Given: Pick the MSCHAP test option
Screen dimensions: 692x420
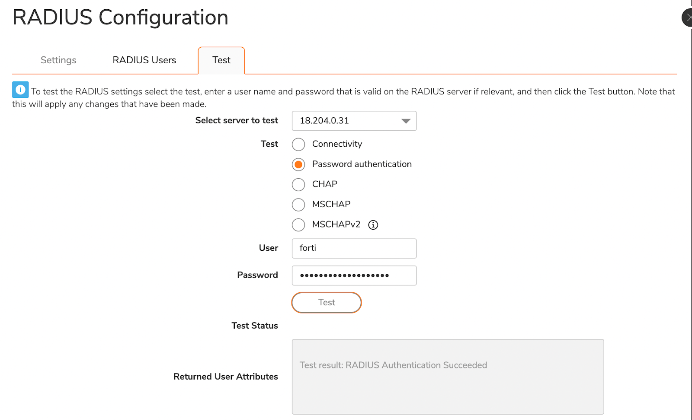Looking at the screenshot, I should tap(298, 204).
